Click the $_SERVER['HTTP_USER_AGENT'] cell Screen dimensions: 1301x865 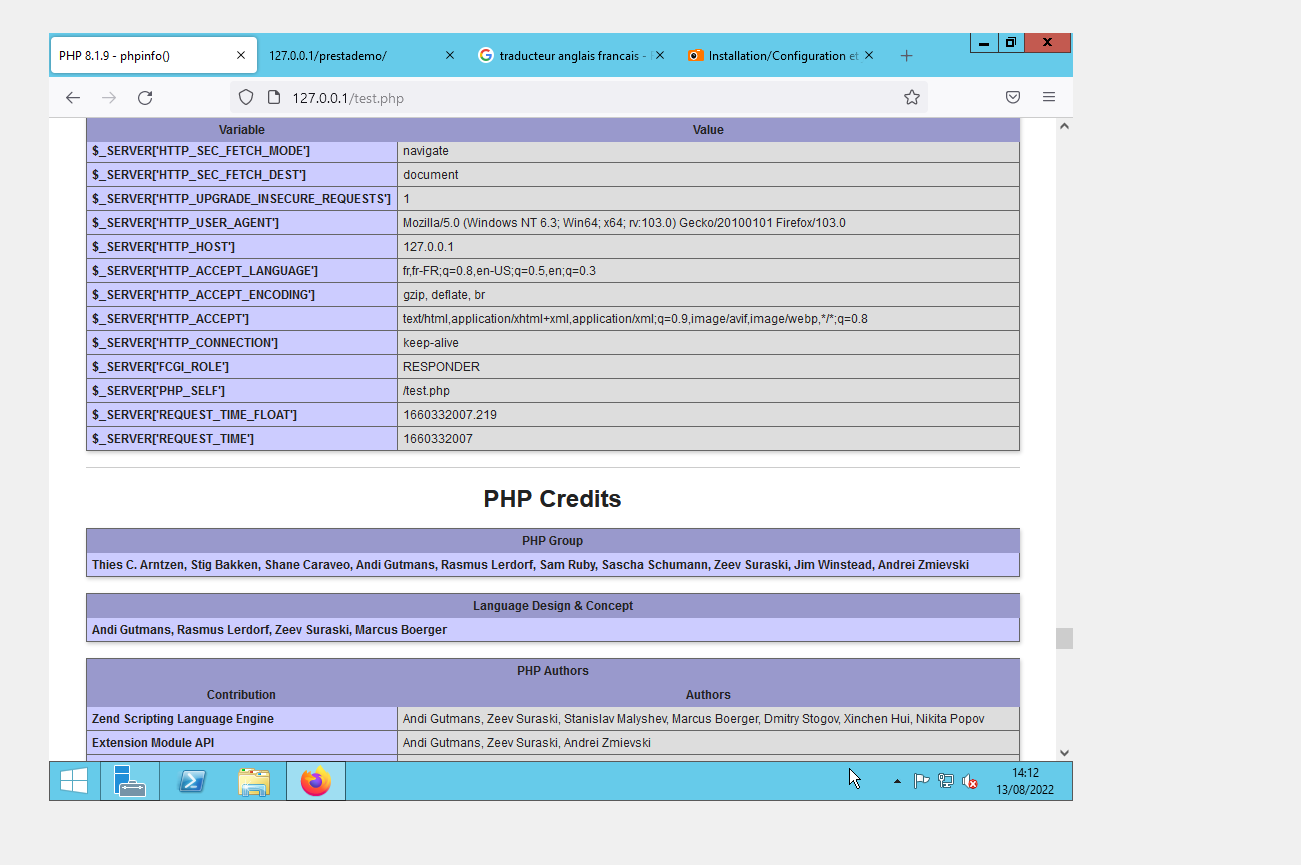[242, 223]
